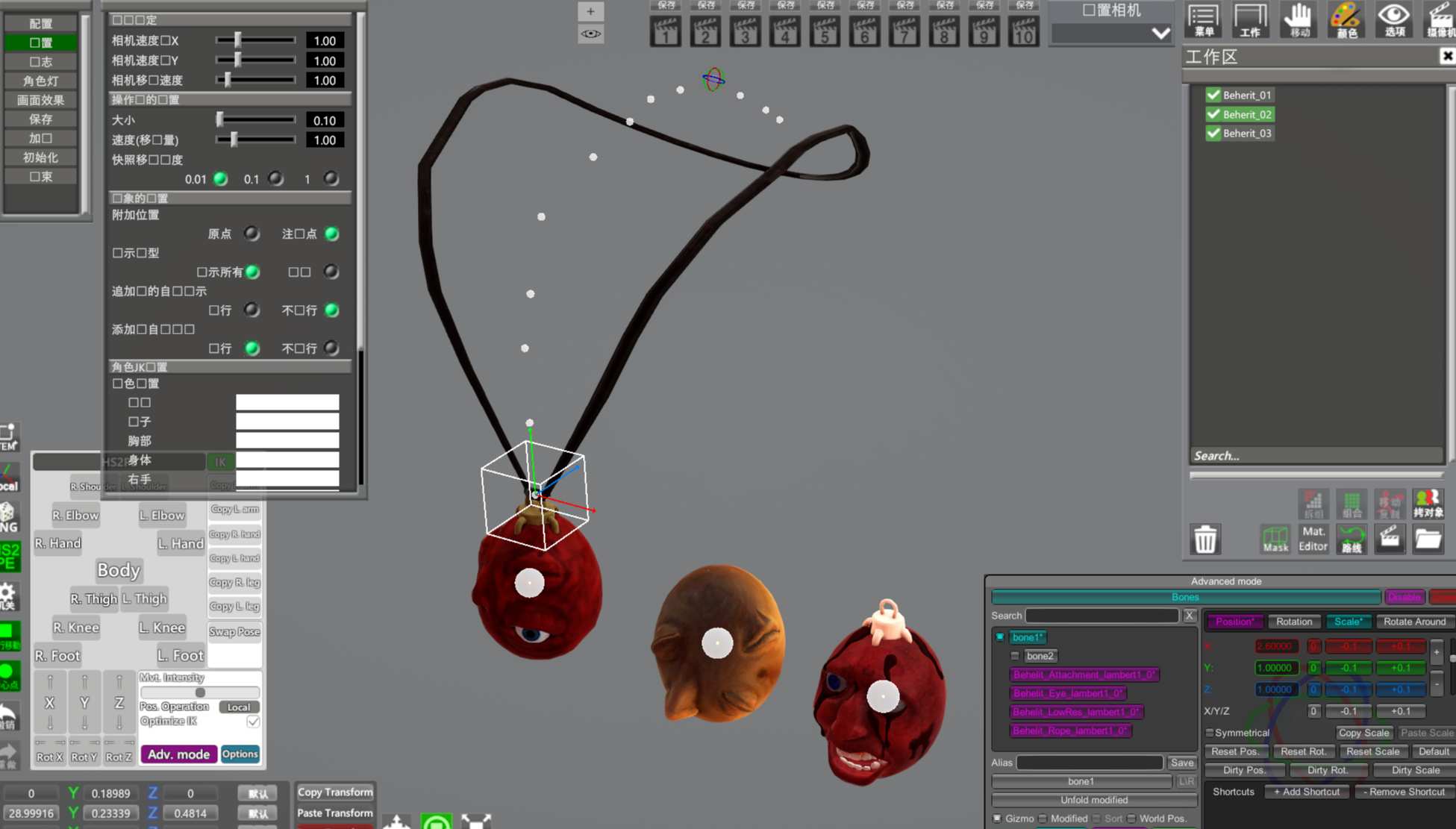Click the Unfold modified button

[1094, 800]
